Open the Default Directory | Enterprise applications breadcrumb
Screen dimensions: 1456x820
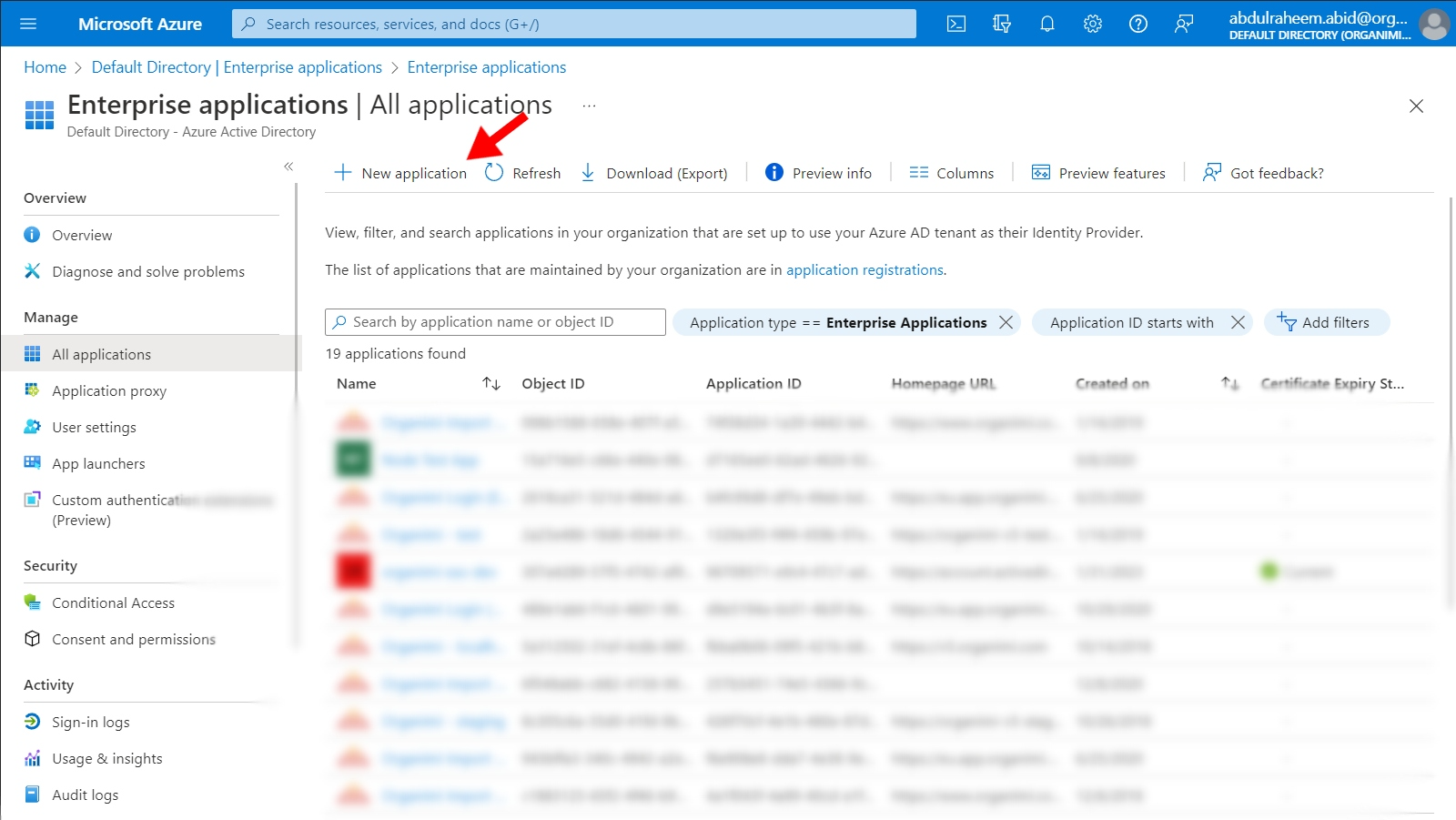[237, 67]
